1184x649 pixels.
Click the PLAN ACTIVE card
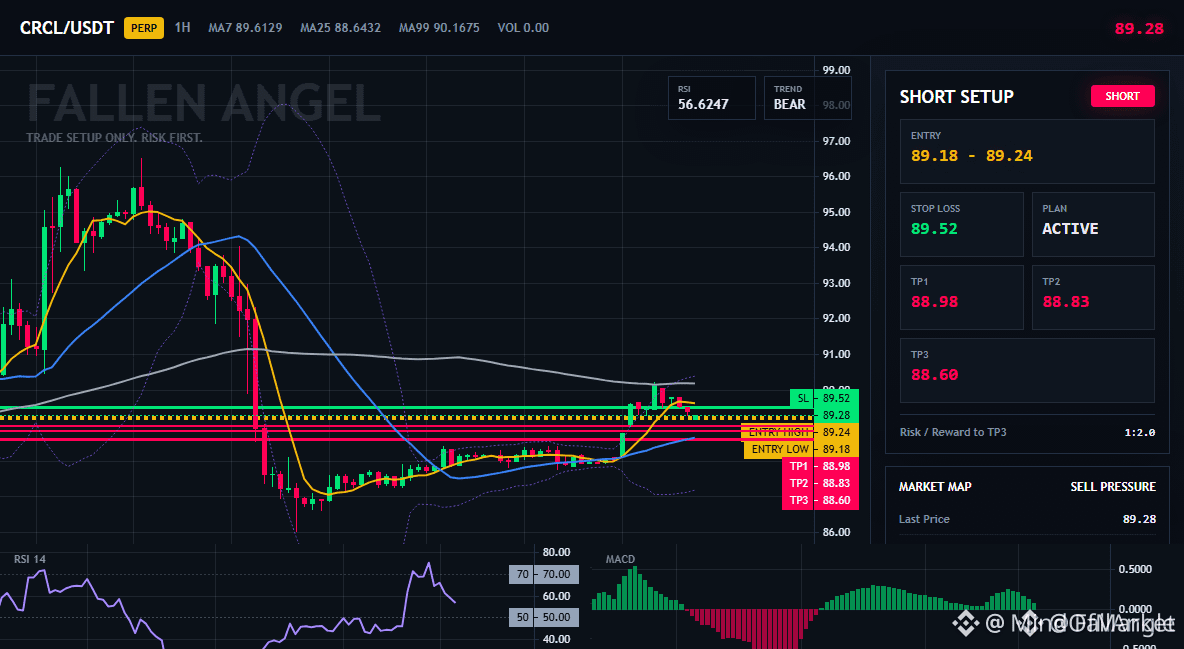1093,224
